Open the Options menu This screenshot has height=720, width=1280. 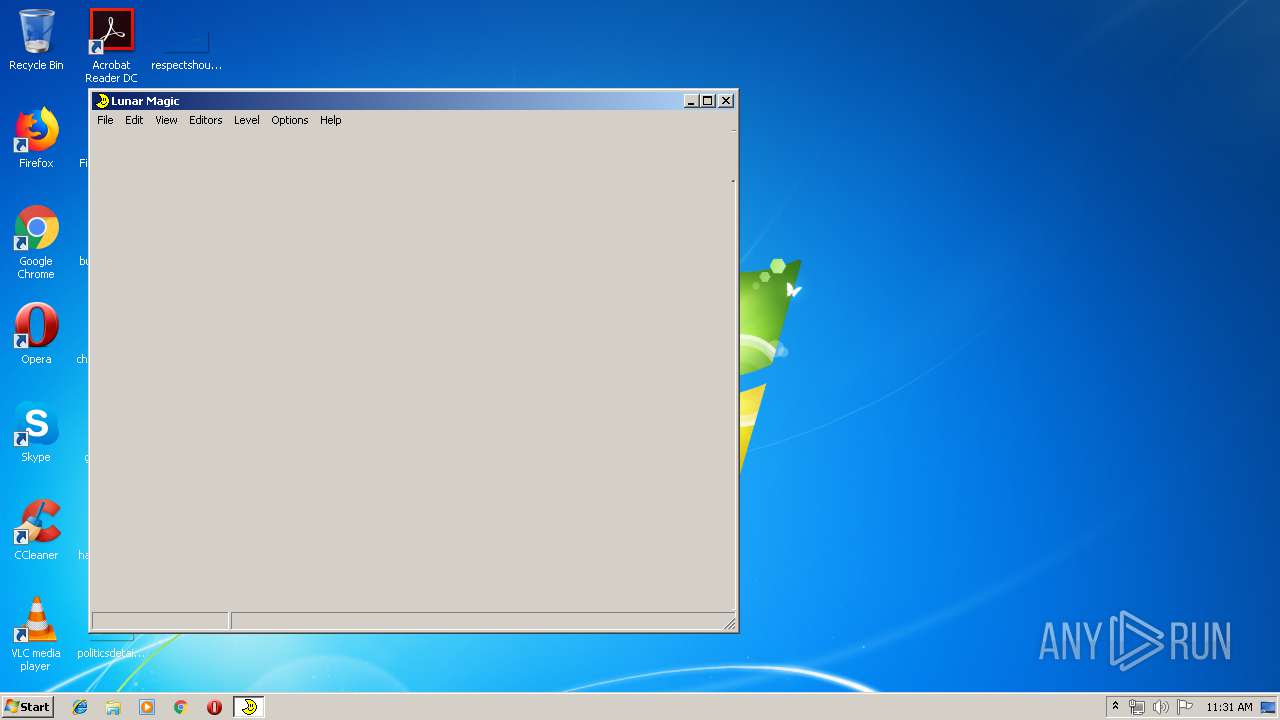coord(290,120)
